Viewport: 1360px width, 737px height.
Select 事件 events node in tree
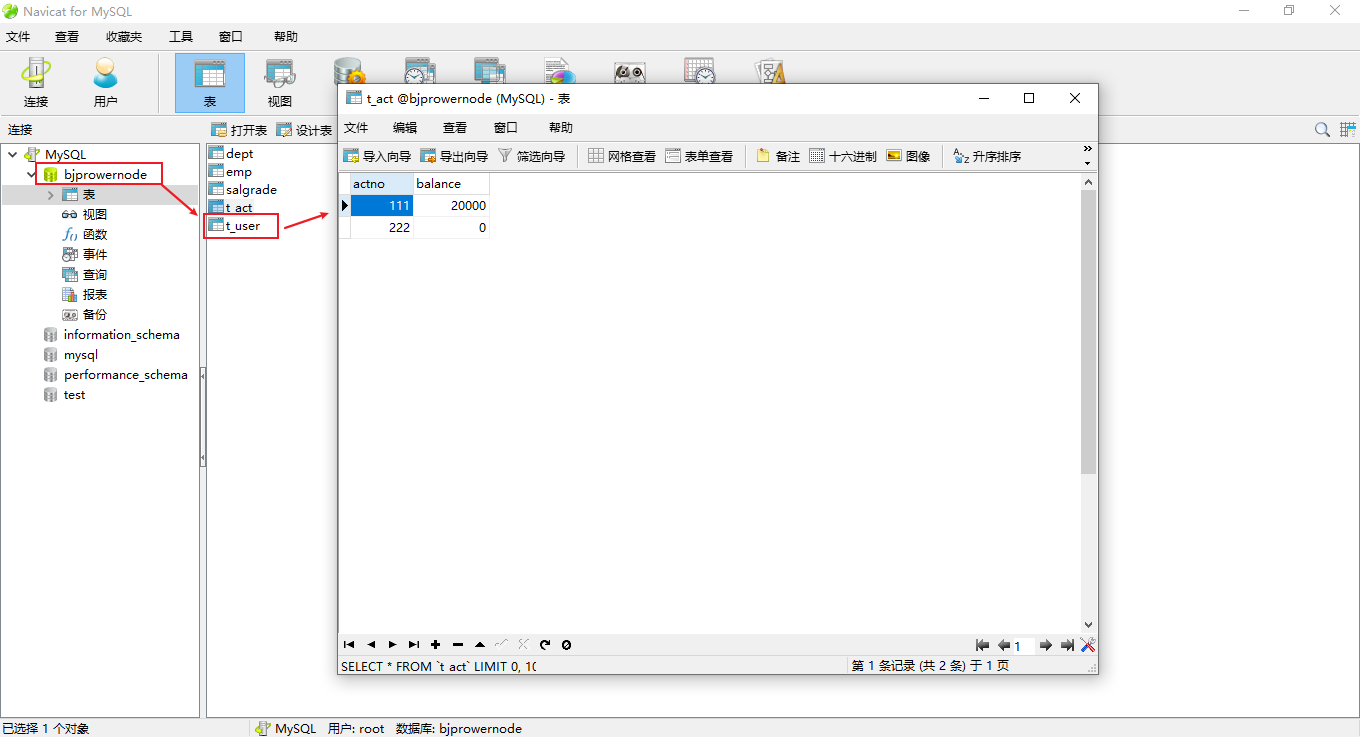(x=84, y=255)
